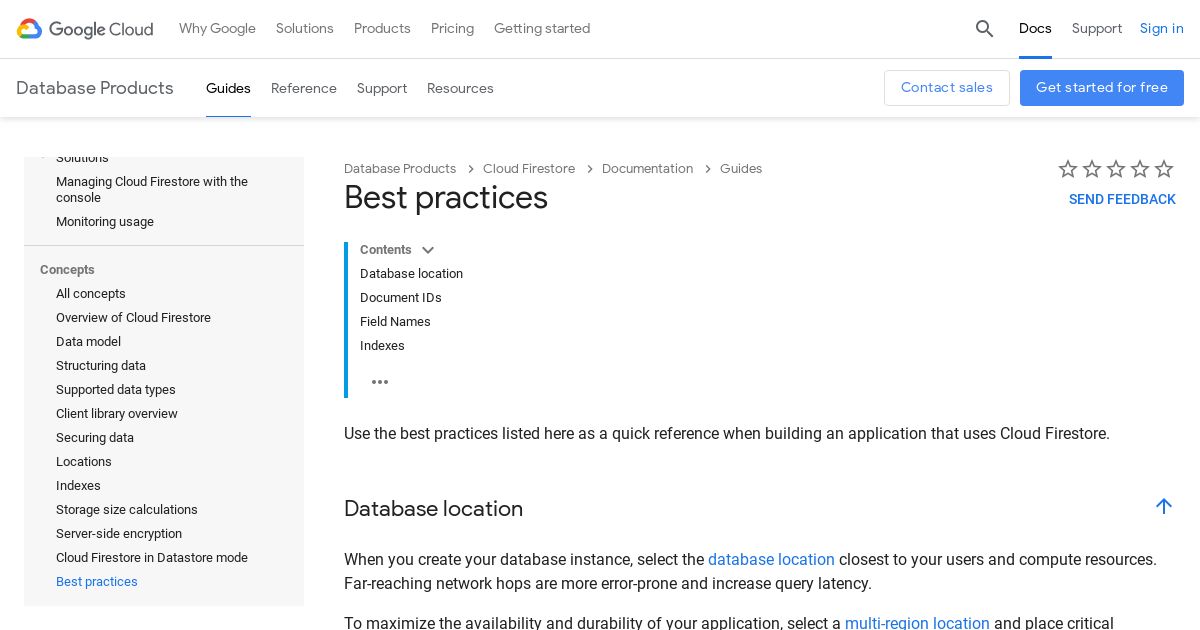1200x630 pixels.
Task: Rate the page one star
Action: 1068,169
